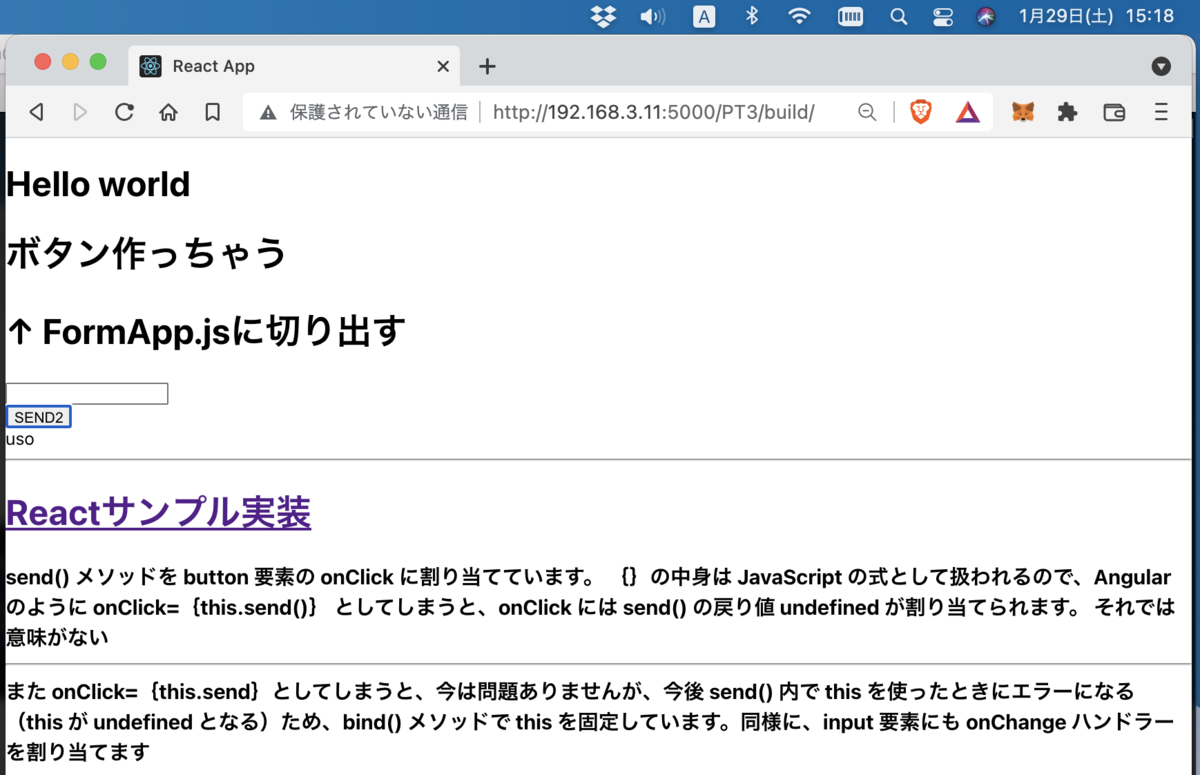The width and height of the screenshot is (1200, 775).
Task: Open the macOS Bluetooth status menu
Action: [751, 16]
